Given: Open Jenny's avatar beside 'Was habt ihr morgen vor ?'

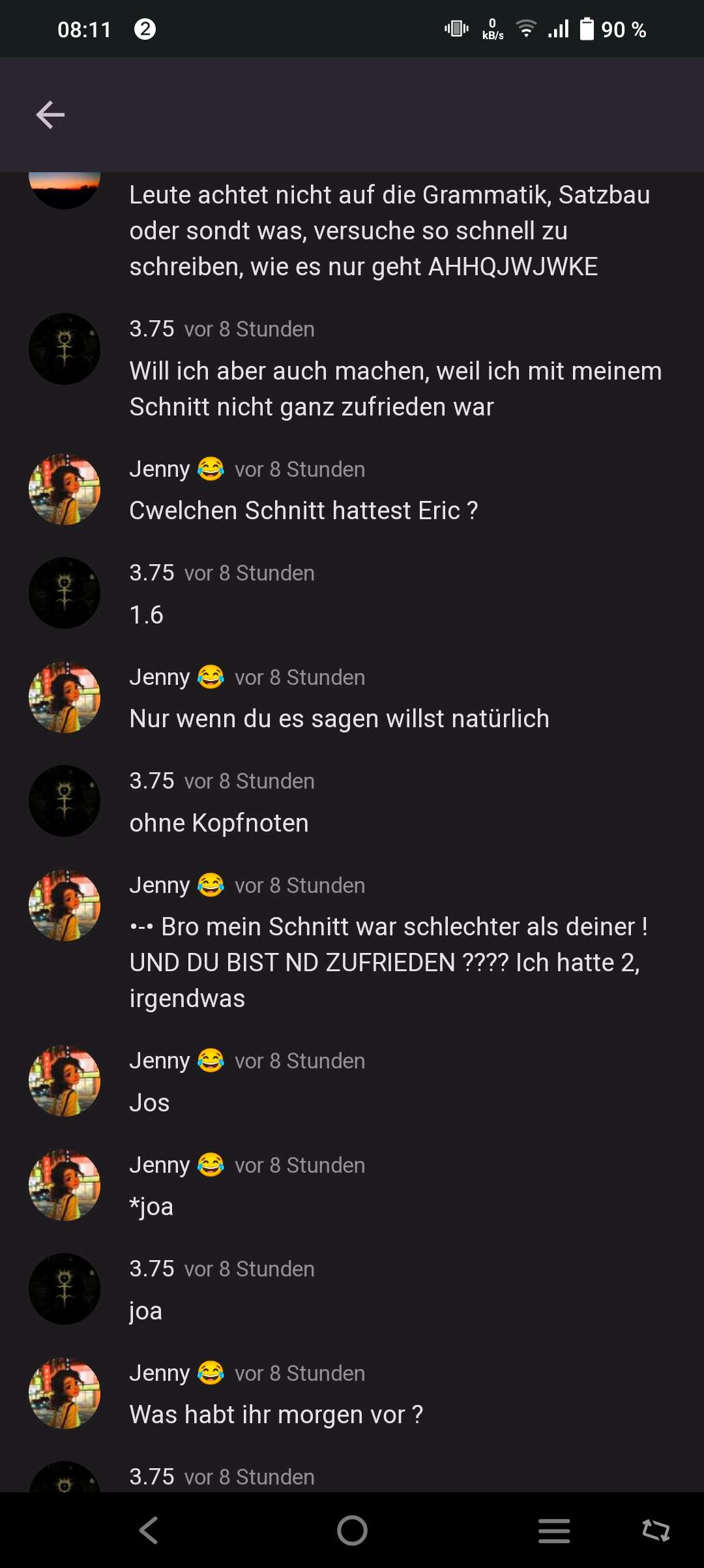Looking at the screenshot, I should tap(65, 1393).
